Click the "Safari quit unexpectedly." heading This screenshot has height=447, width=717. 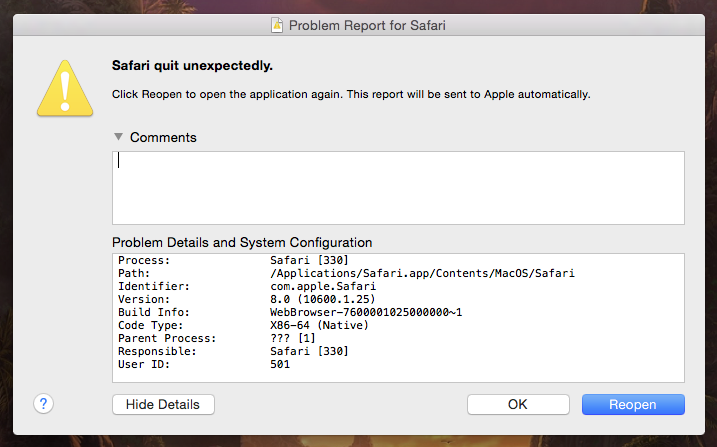(192, 67)
